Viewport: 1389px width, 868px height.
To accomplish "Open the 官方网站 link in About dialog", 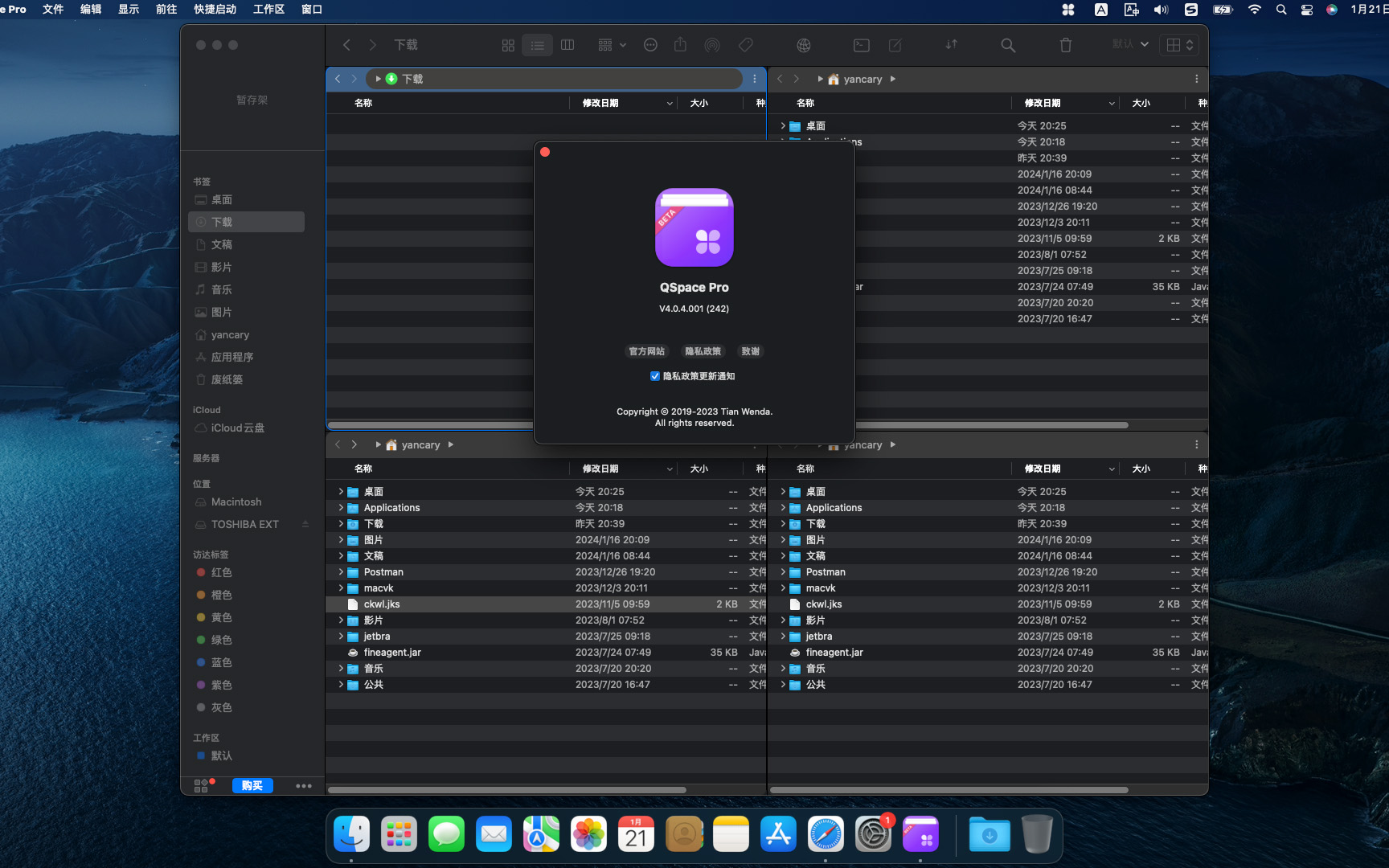I will pyautogui.click(x=646, y=351).
